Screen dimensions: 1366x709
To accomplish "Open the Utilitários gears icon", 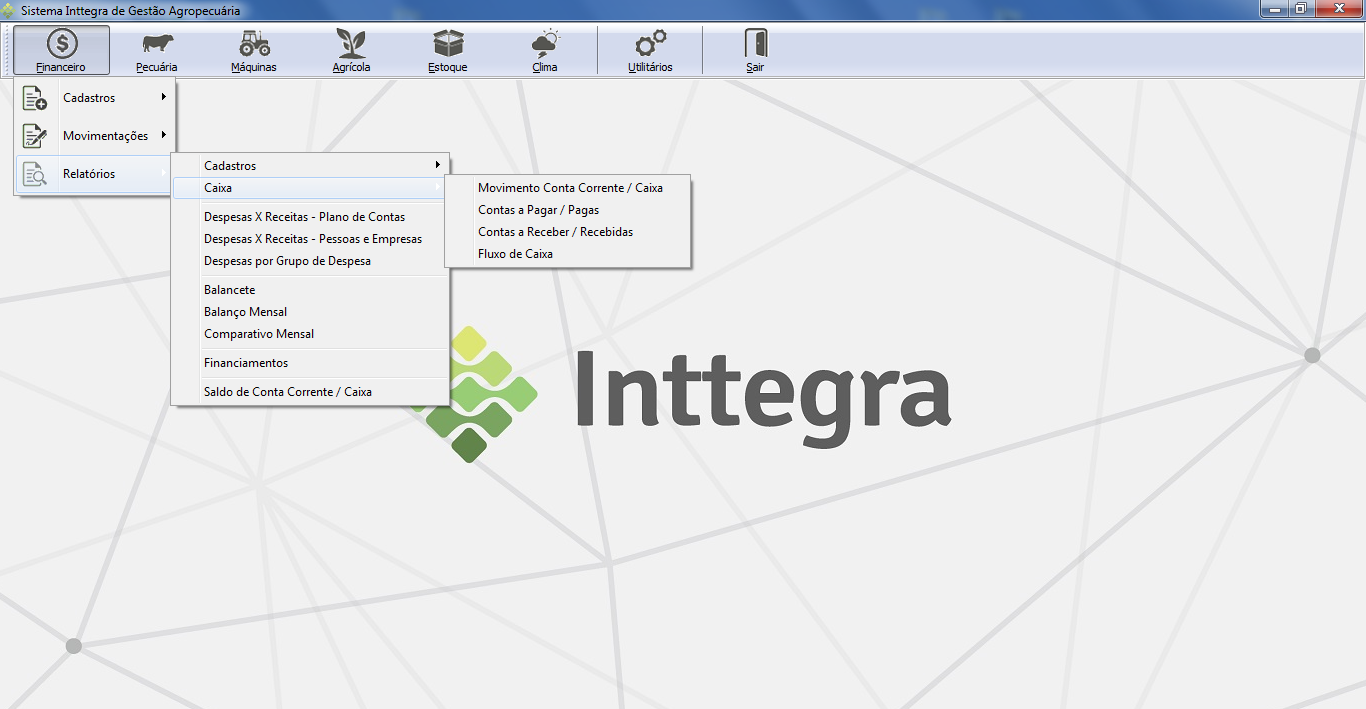I will tap(651, 43).
